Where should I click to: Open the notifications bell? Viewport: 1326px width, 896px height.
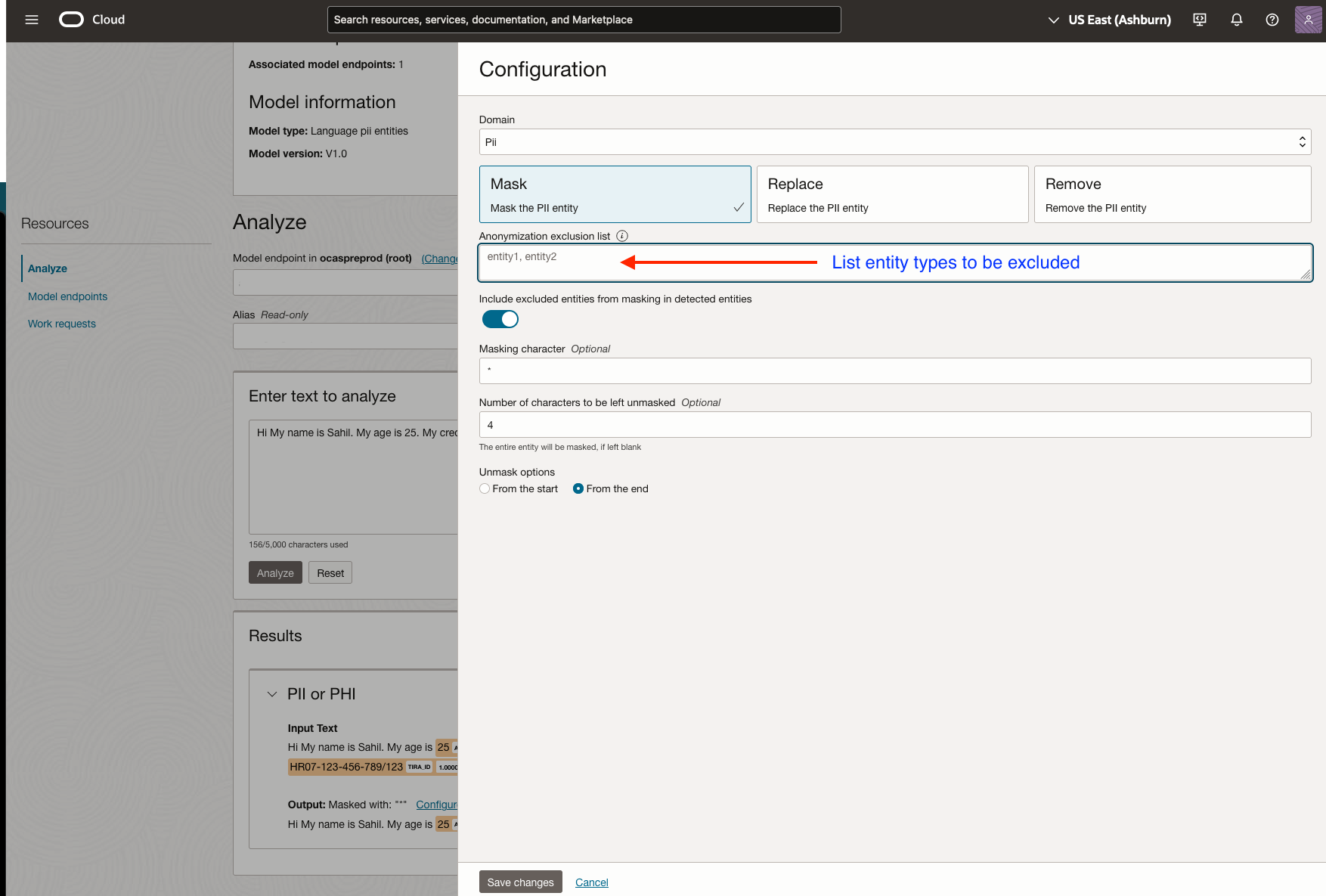pyautogui.click(x=1237, y=20)
